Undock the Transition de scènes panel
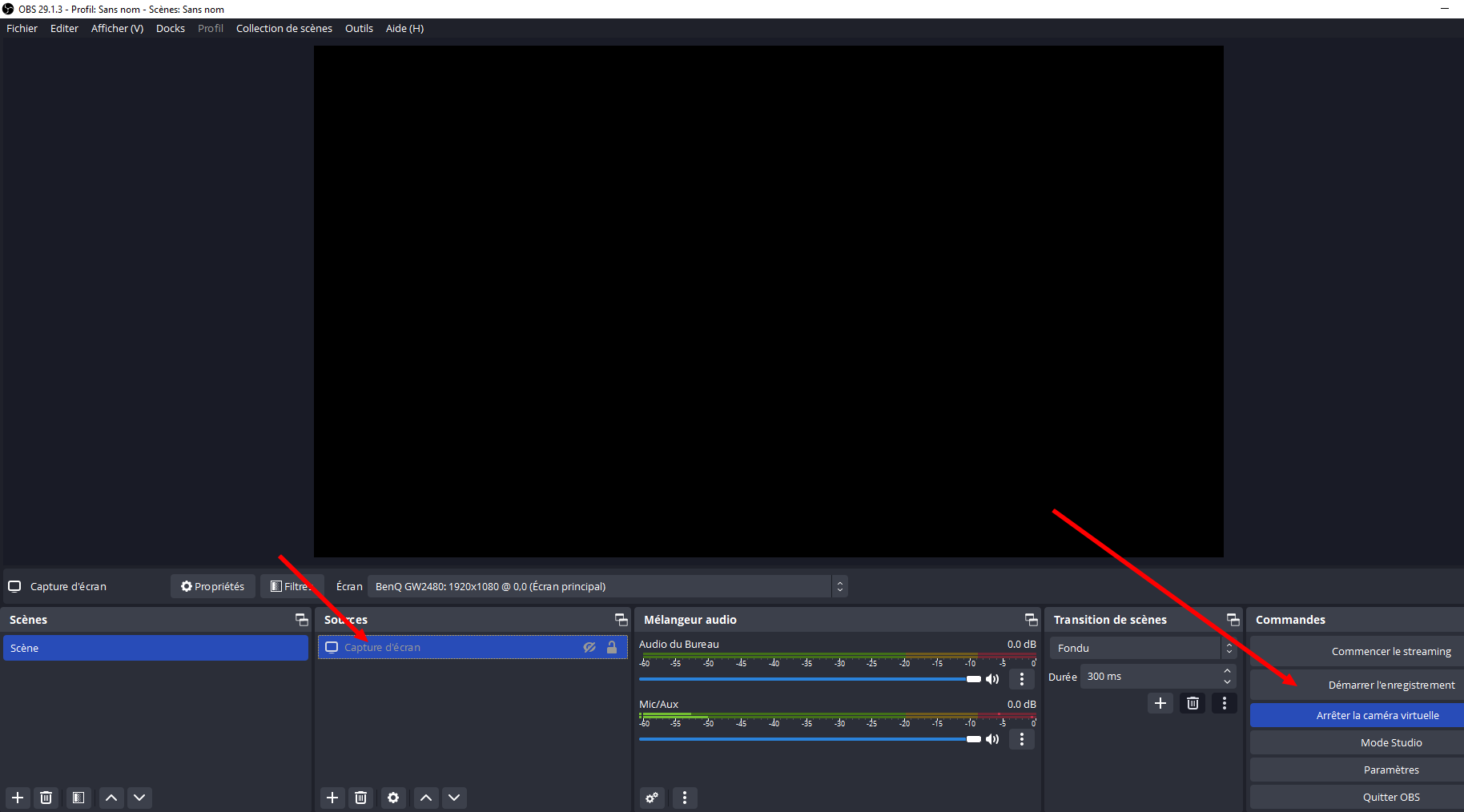Image resolution: width=1464 pixels, height=812 pixels. (x=1233, y=620)
